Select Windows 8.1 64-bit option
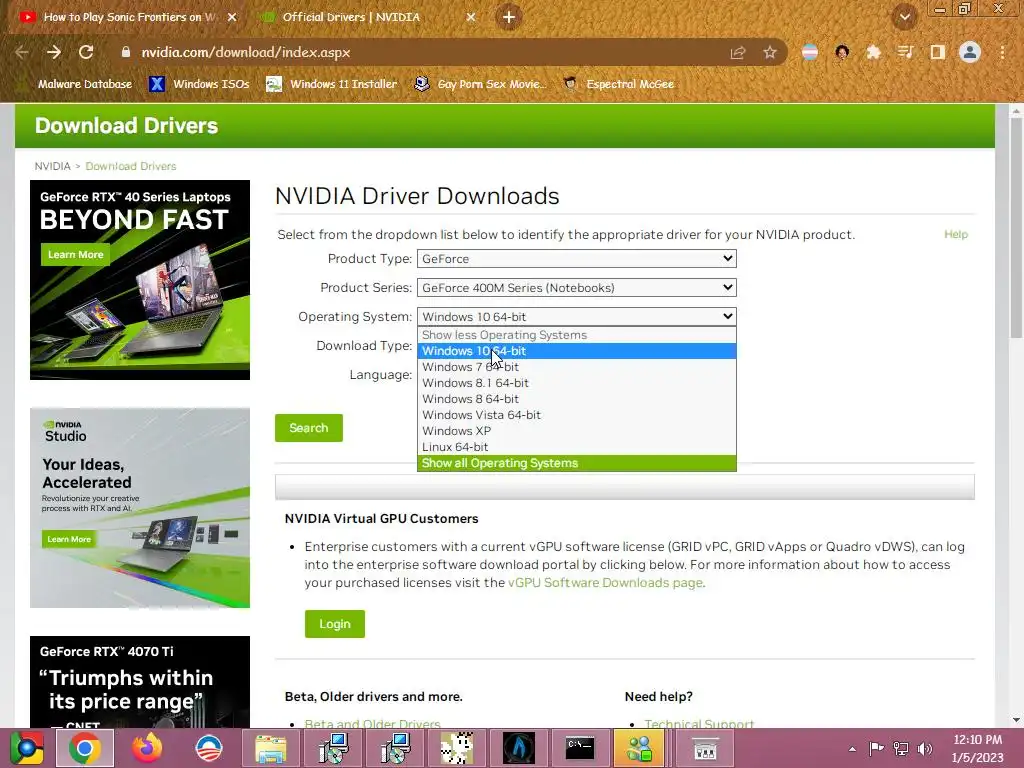This screenshot has width=1024, height=768. pyautogui.click(x=577, y=383)
